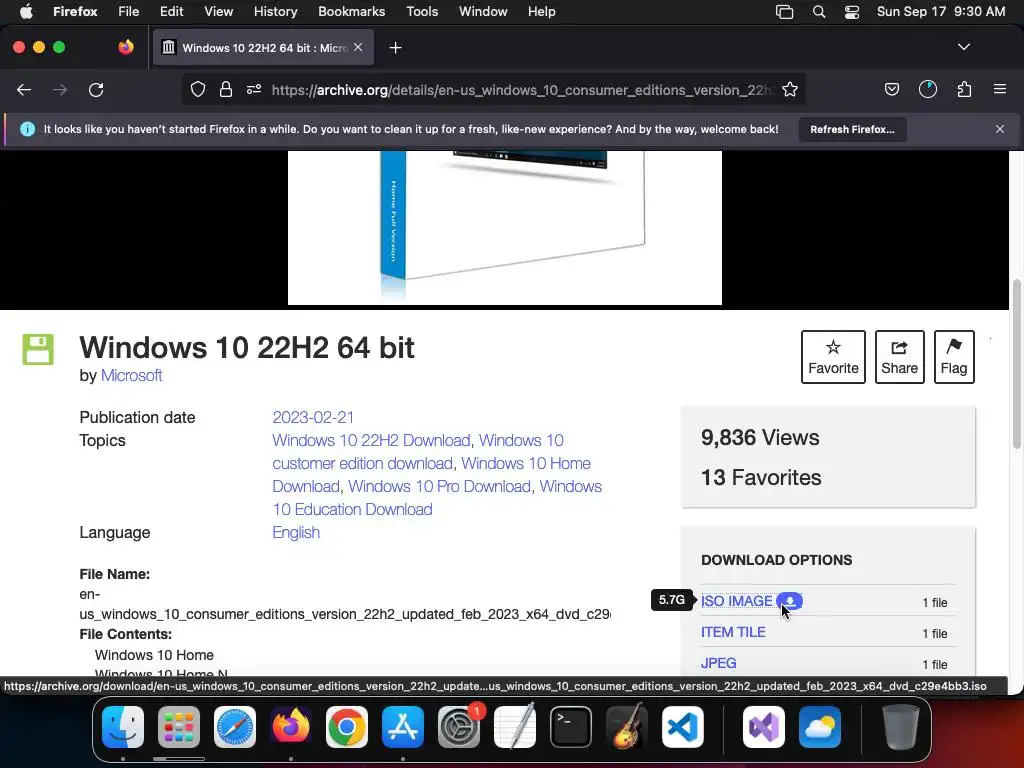Open the Weather app from the dock
1024x768 pixels.
coord(820,727)
